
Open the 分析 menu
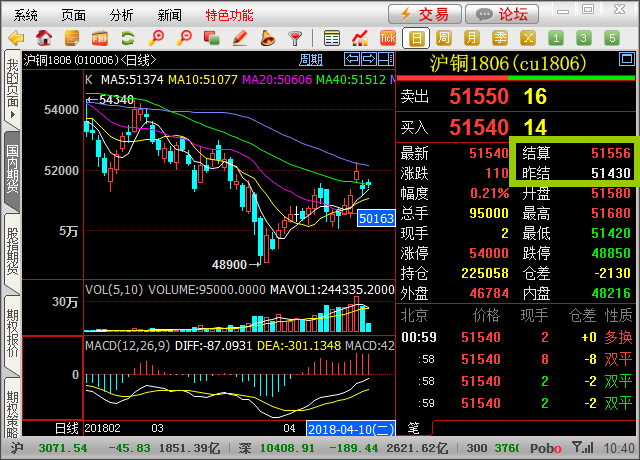122,14
